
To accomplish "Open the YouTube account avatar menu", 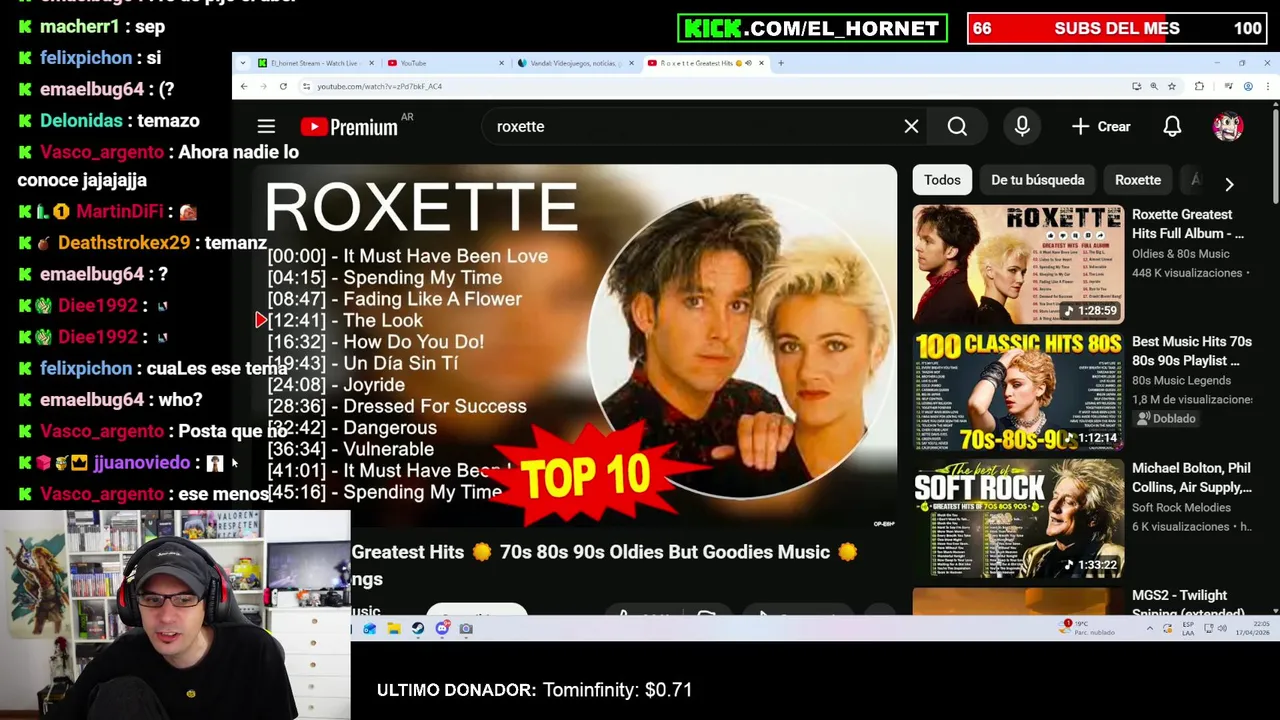I will [1228, 127].
